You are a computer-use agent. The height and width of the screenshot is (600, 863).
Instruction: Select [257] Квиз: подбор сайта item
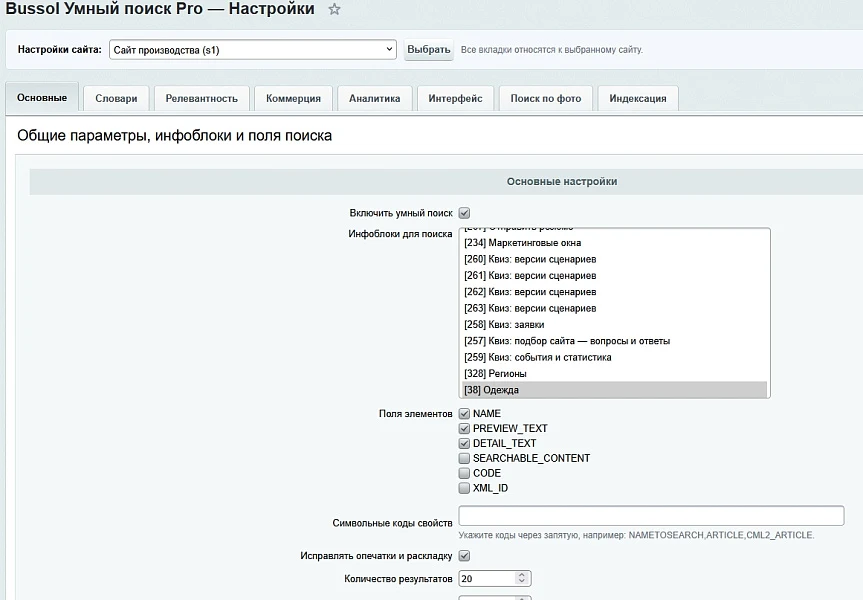point(614,341)
